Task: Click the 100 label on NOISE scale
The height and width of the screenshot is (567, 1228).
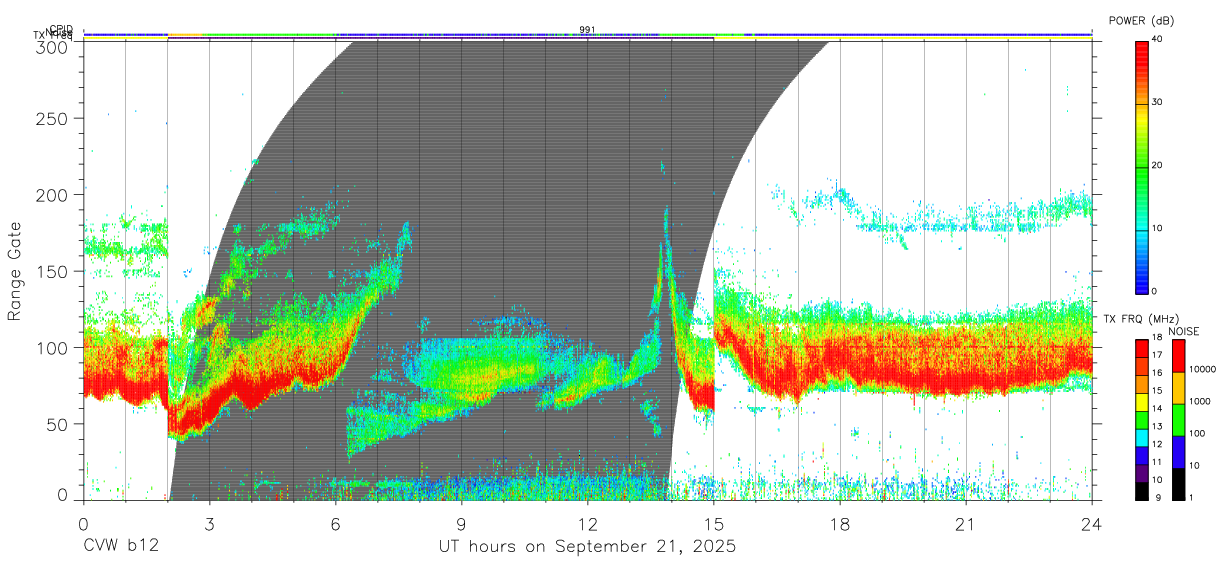Action: pyautogui.click(x=1197, y=433)
